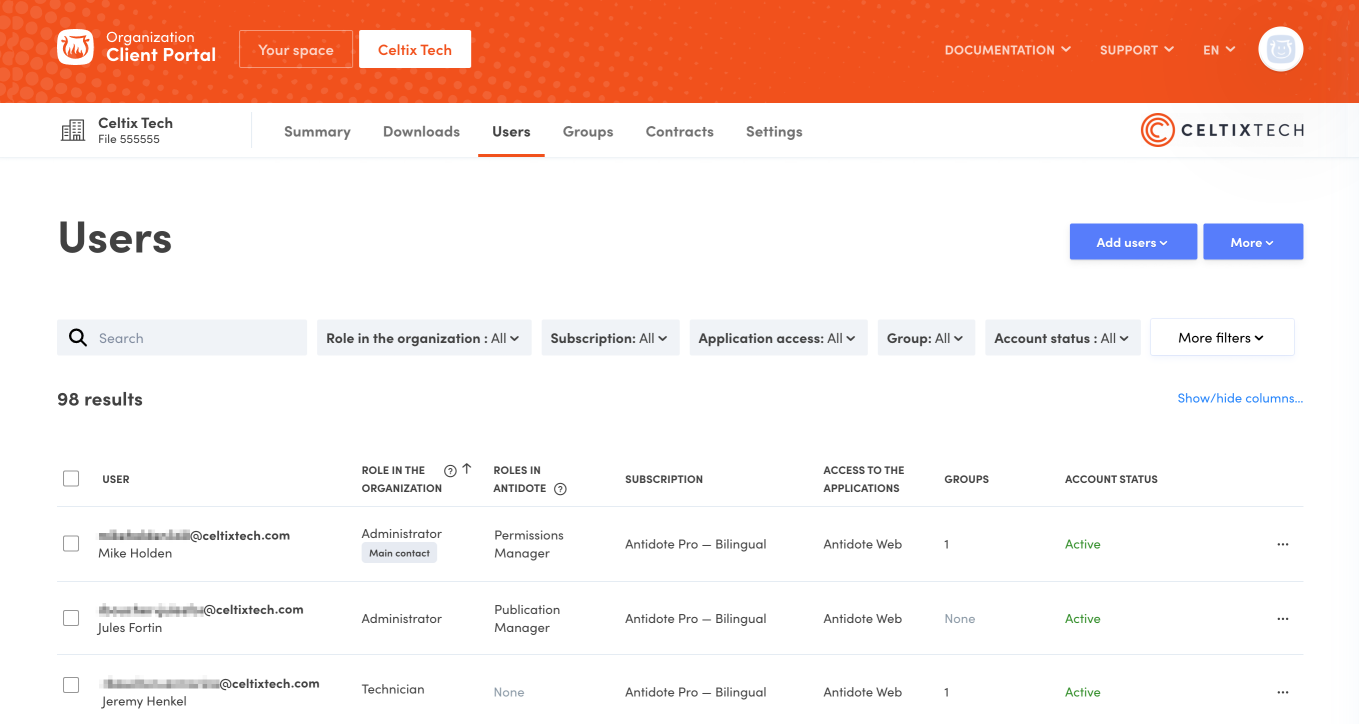Select Jules Fortin's row checkbox
Screen dimensions: 1359x724
(x=71, y=618)
